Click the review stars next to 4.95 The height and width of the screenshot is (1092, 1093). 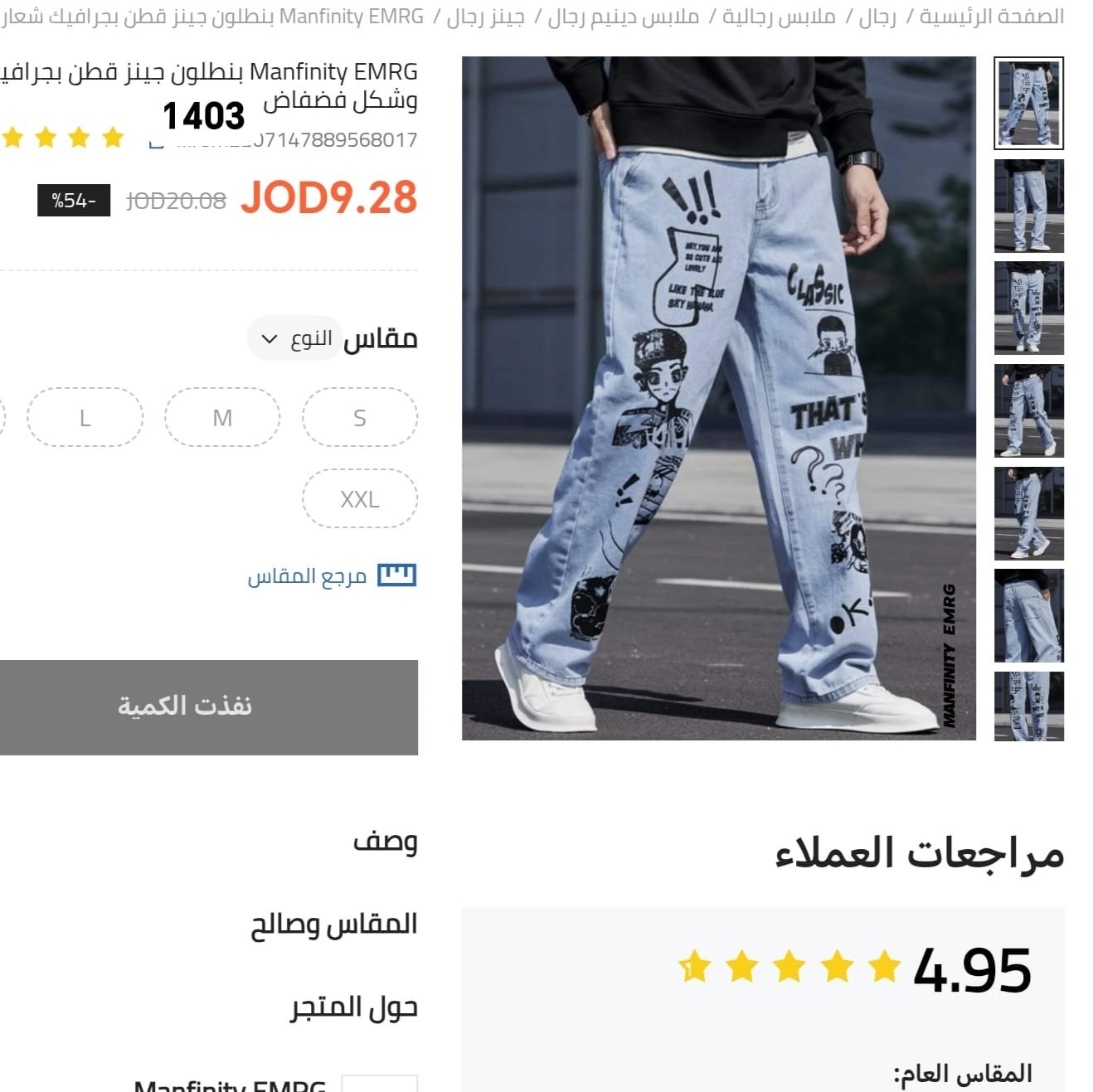coord(789,967)
